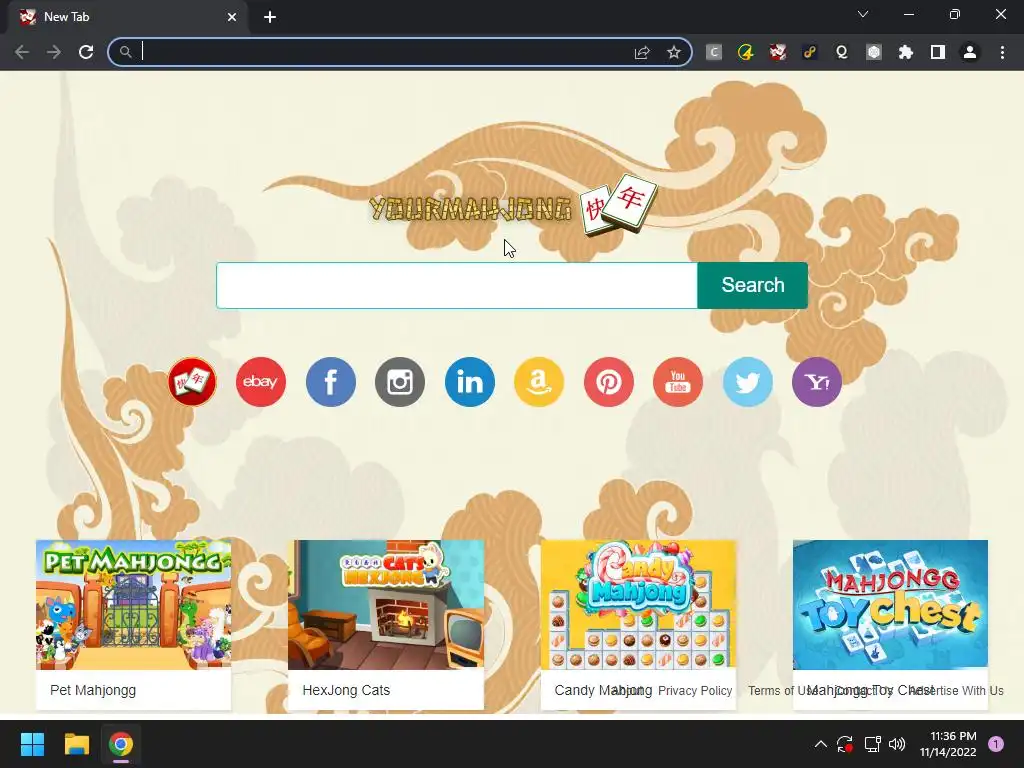The width and height of the screenshot is (1024, 768).
Task: Open the Candy Mahjong game thumbnail
Action: (x=638, y=605)
